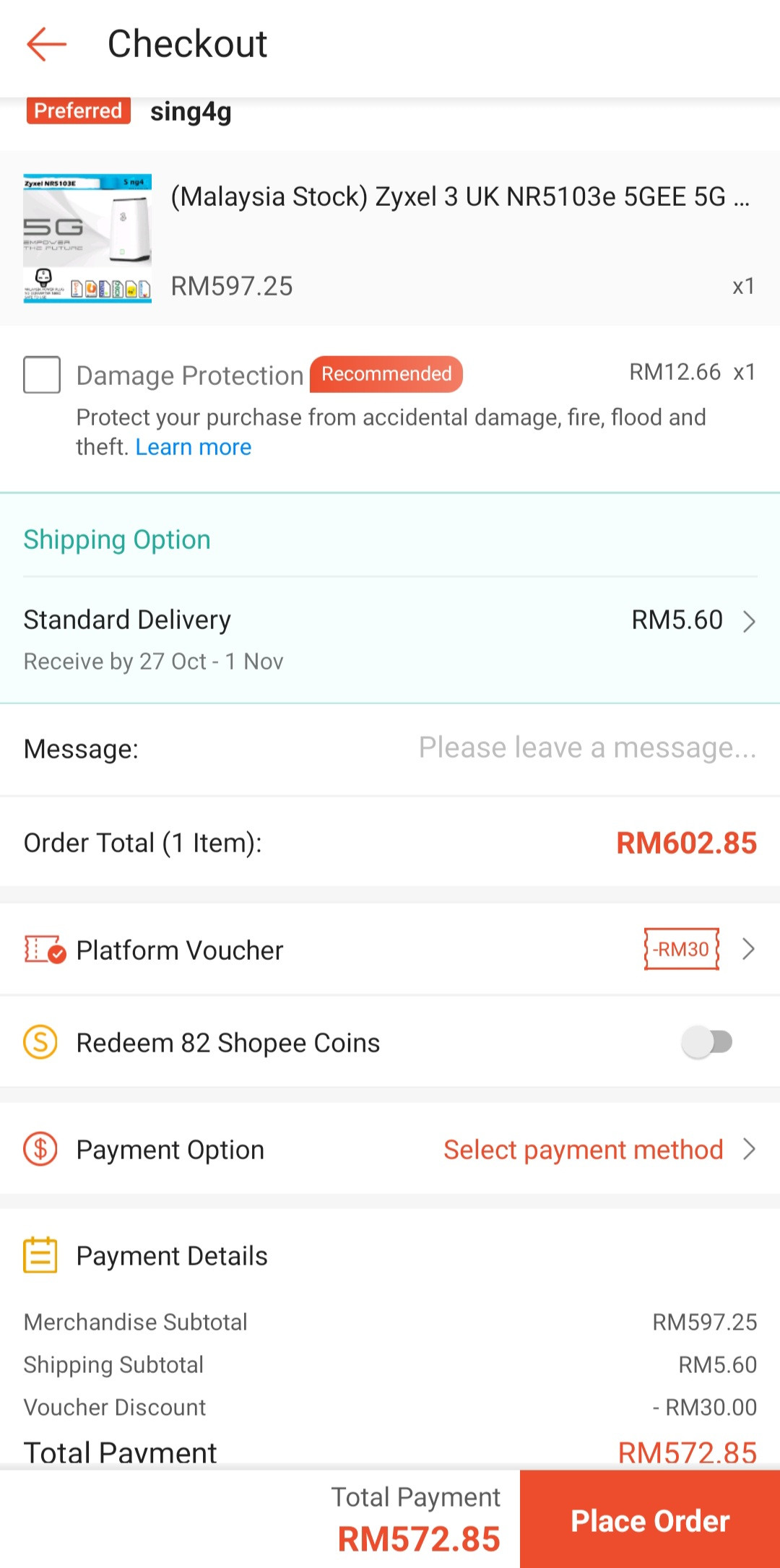Viewport: 780px width, 1568px height.
Task: Open the Learn more link
Action: pos(194,448)
